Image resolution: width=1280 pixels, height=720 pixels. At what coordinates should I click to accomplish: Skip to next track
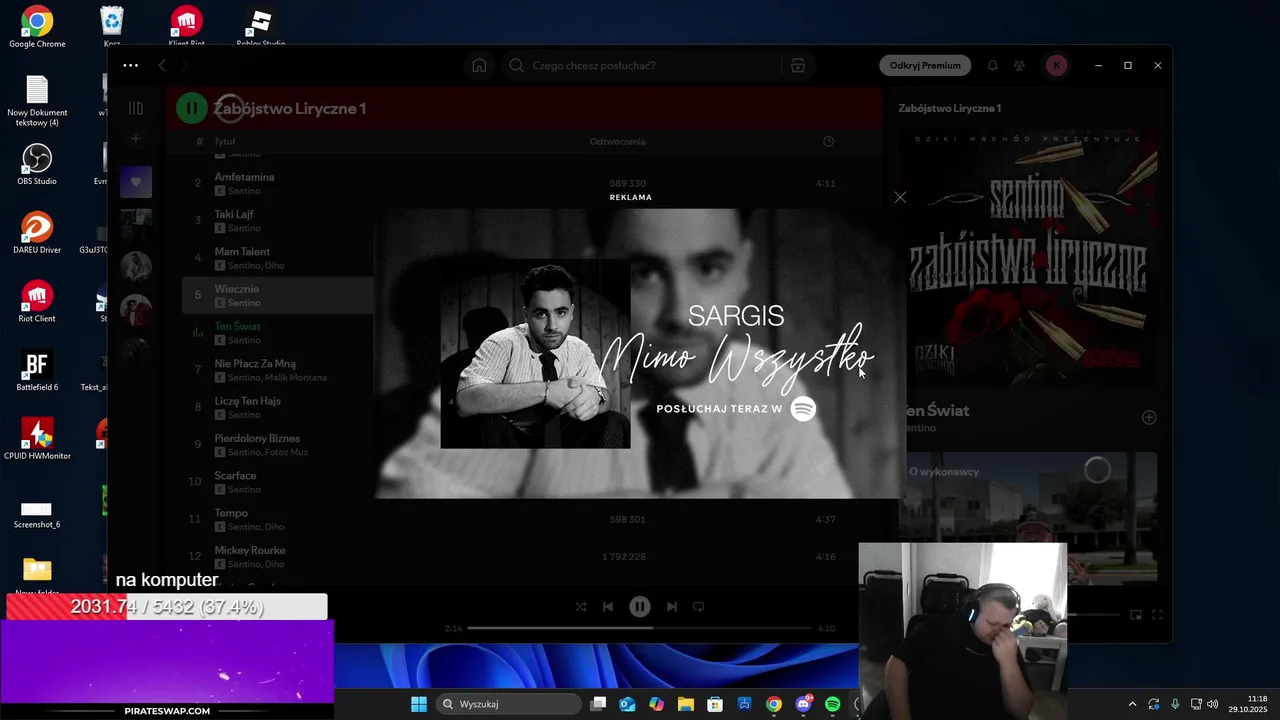pos(672,607)
